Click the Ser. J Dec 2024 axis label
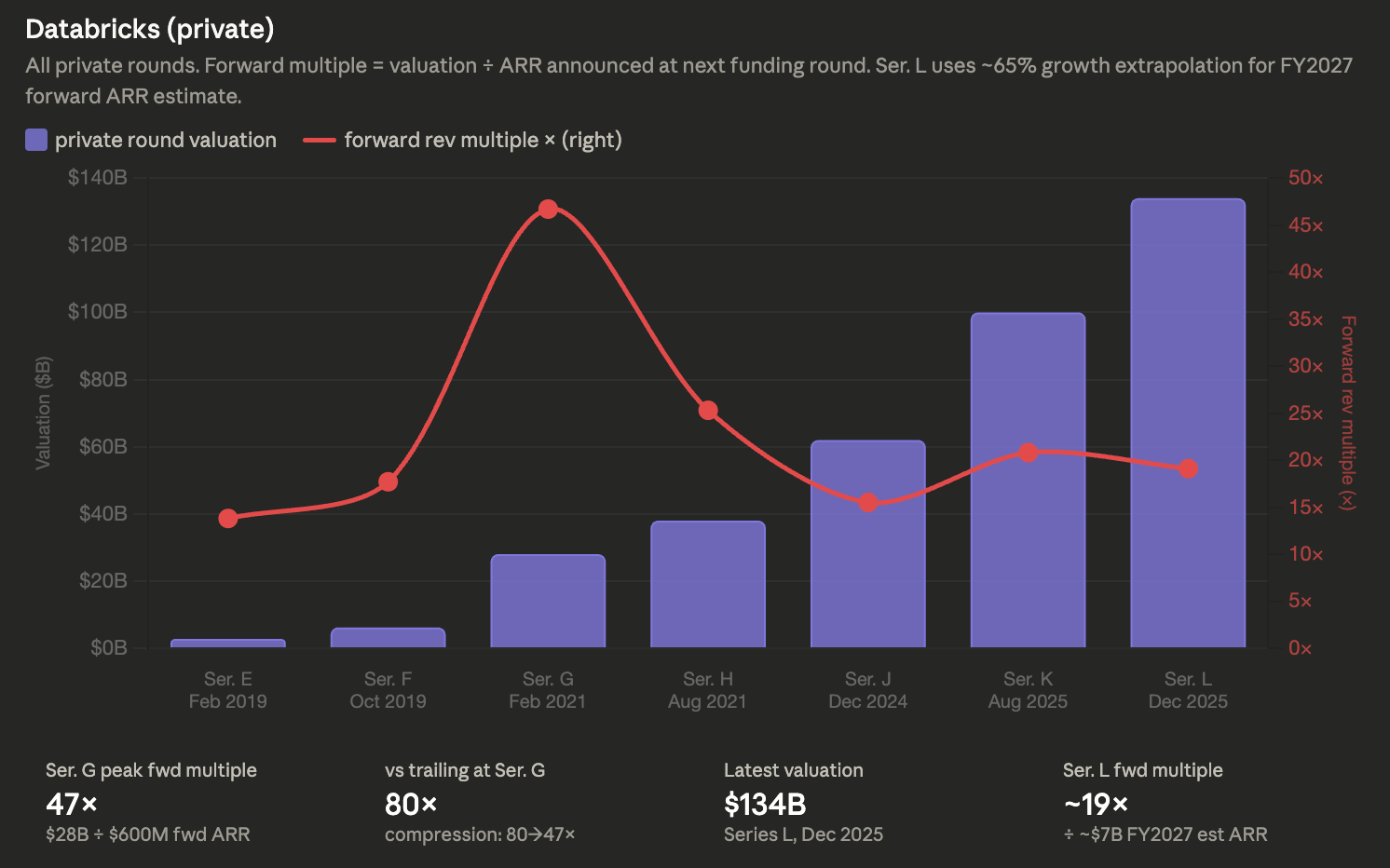1390x868 pixels. (x=868, y=690)
